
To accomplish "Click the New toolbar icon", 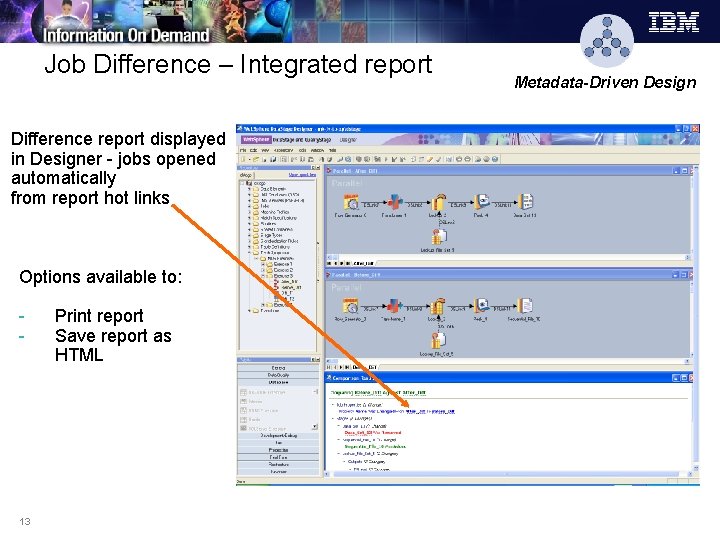I will pos(244,159).
